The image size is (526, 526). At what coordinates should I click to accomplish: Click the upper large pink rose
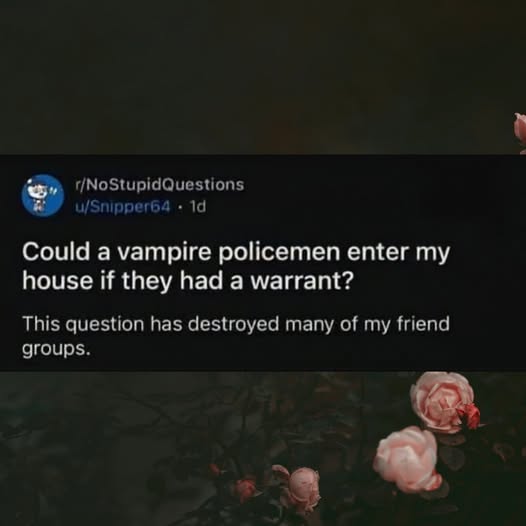[x=441, y=400]
